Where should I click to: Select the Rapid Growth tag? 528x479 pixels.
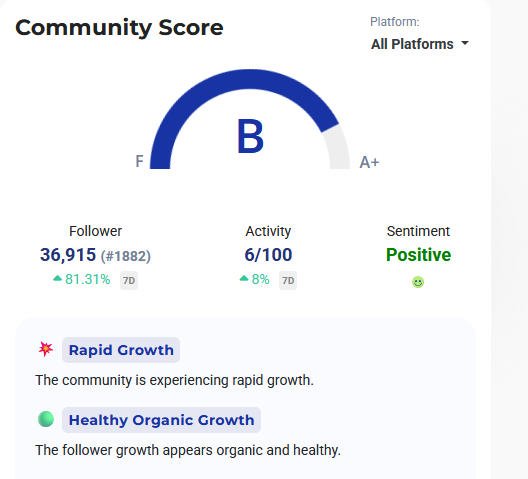pyautogui.click(x=121, y=350)
